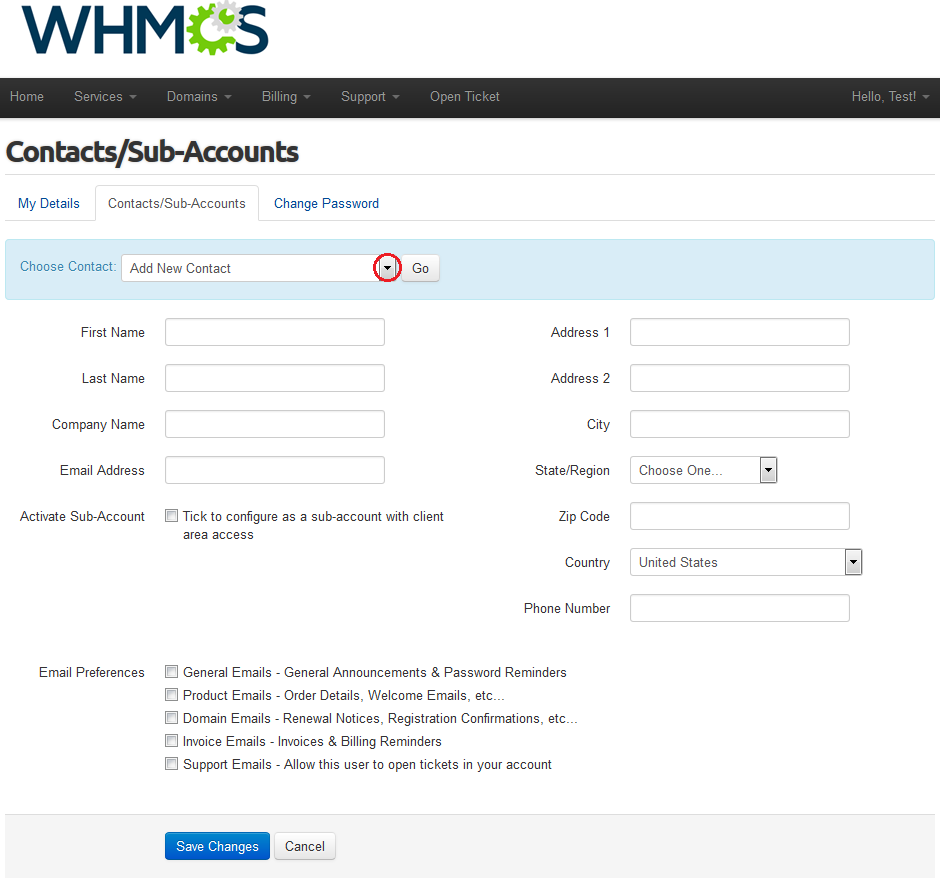Enable Invoice Emails preference
The height and width of the screenshot is (883, 940).
[171, 740]
